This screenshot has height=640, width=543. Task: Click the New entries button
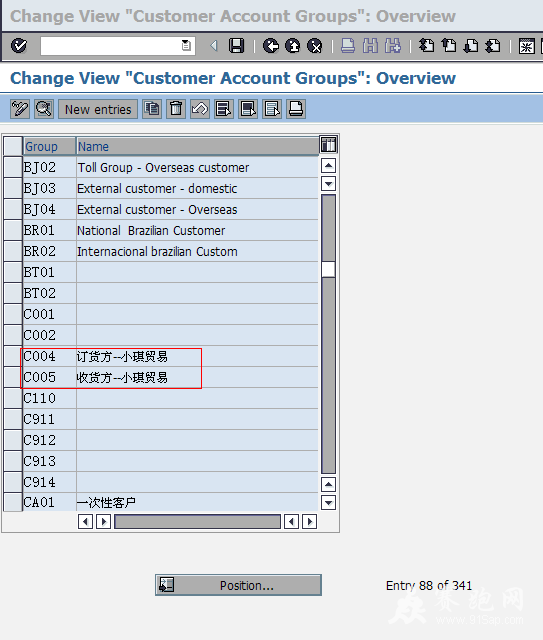tap(98, 109)
